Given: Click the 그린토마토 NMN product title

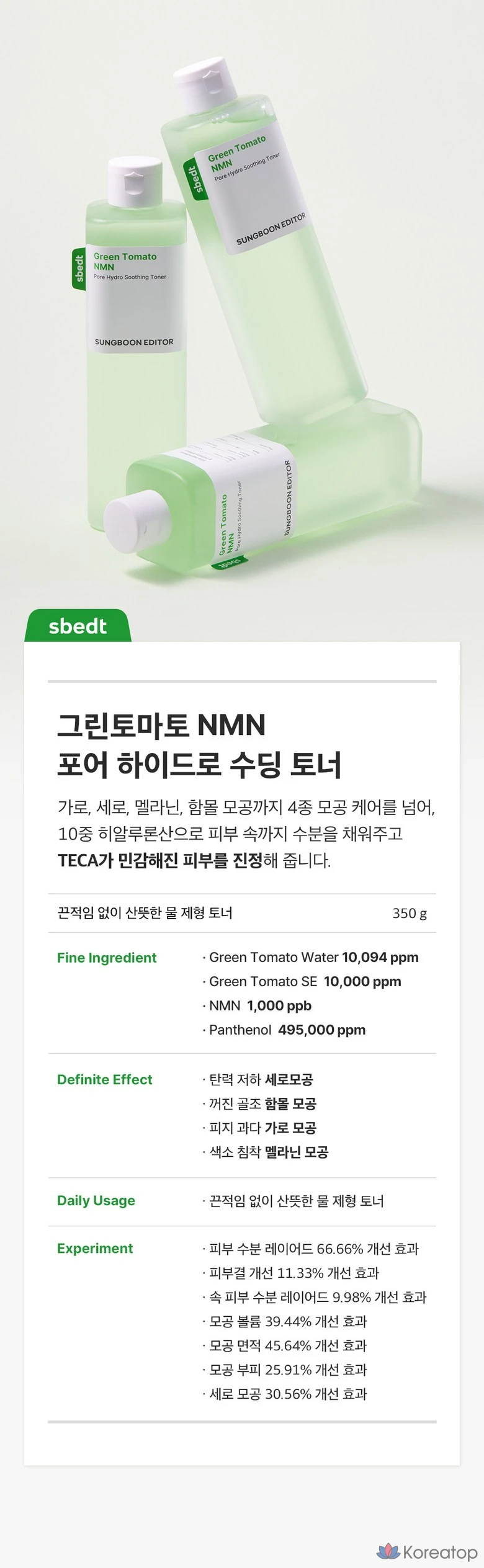Looking at the screenshot, I should [x=161, y=724].
